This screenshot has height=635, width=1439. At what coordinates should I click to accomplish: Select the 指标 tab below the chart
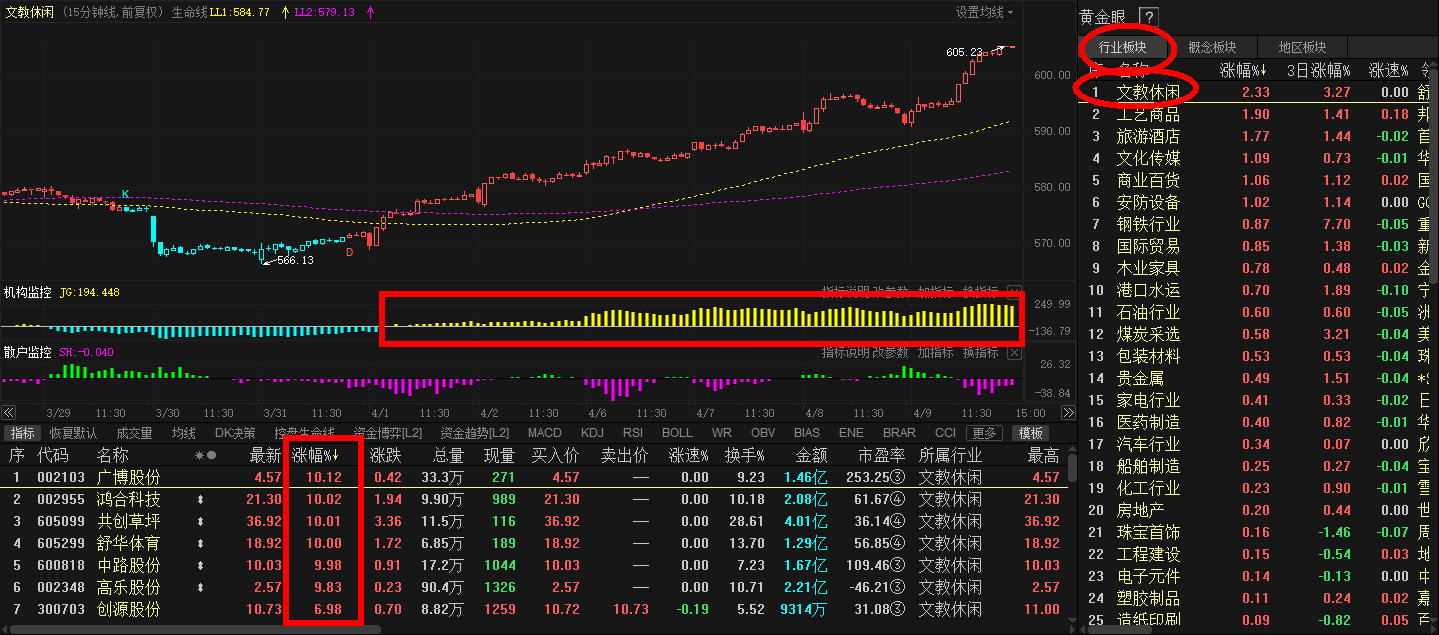click(x=21, y=433)
